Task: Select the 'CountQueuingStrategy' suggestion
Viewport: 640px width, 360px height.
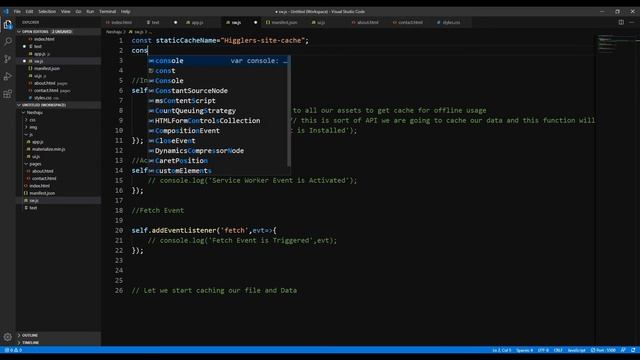Action: coord(219,111)
